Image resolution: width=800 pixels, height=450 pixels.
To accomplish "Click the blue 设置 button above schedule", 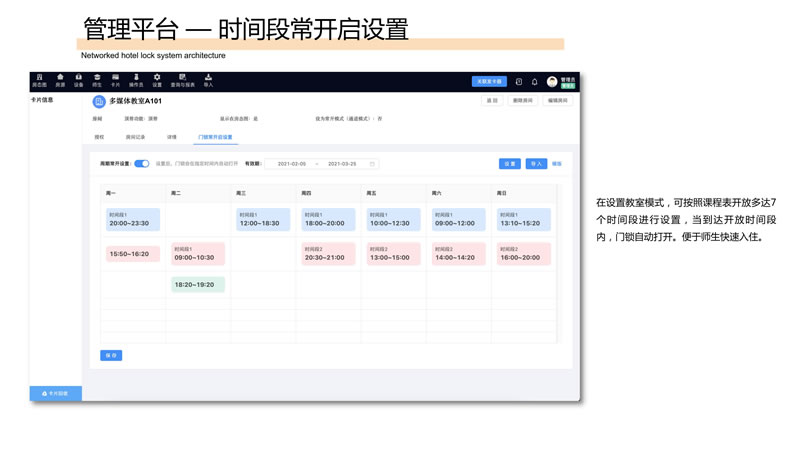I will 510,164.
